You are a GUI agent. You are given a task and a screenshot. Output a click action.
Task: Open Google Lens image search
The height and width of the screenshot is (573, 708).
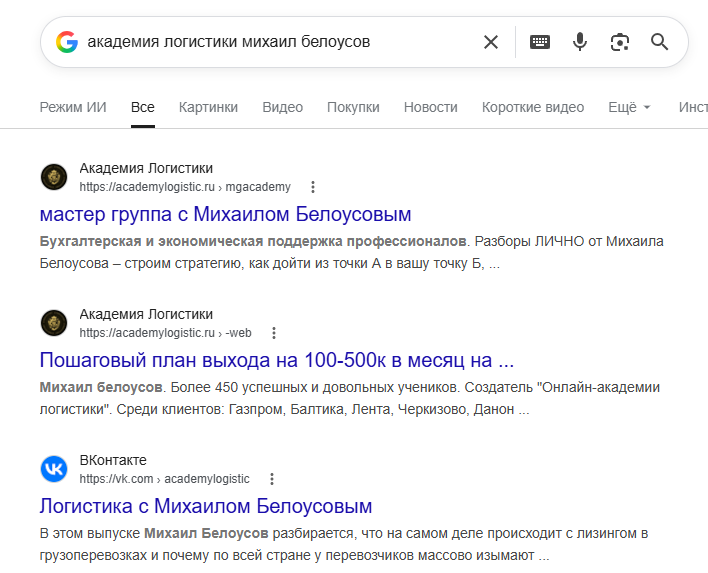[620, 42]
